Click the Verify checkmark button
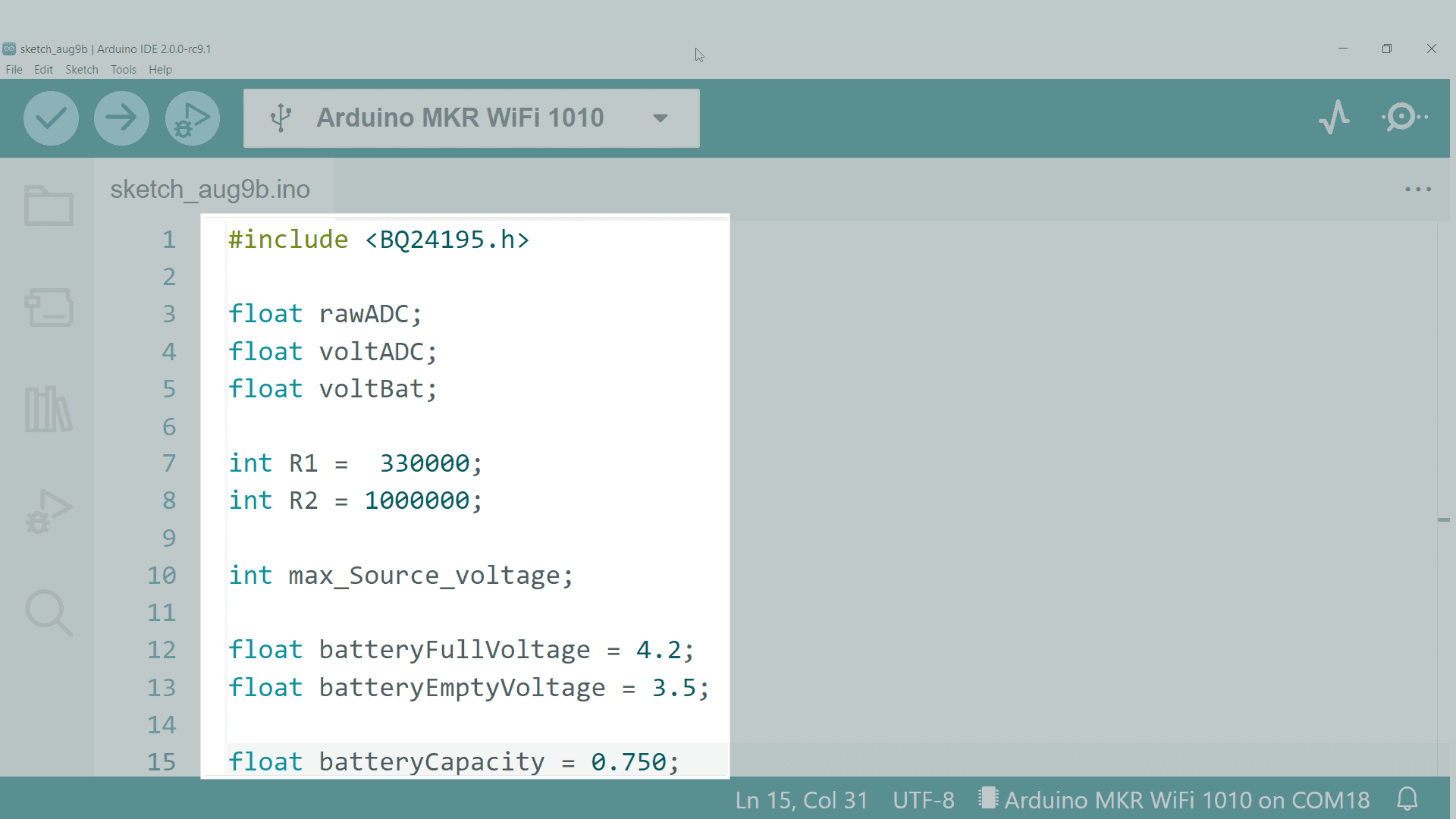The width and height of the screenshot is (1456, 819). pos(51,118)
